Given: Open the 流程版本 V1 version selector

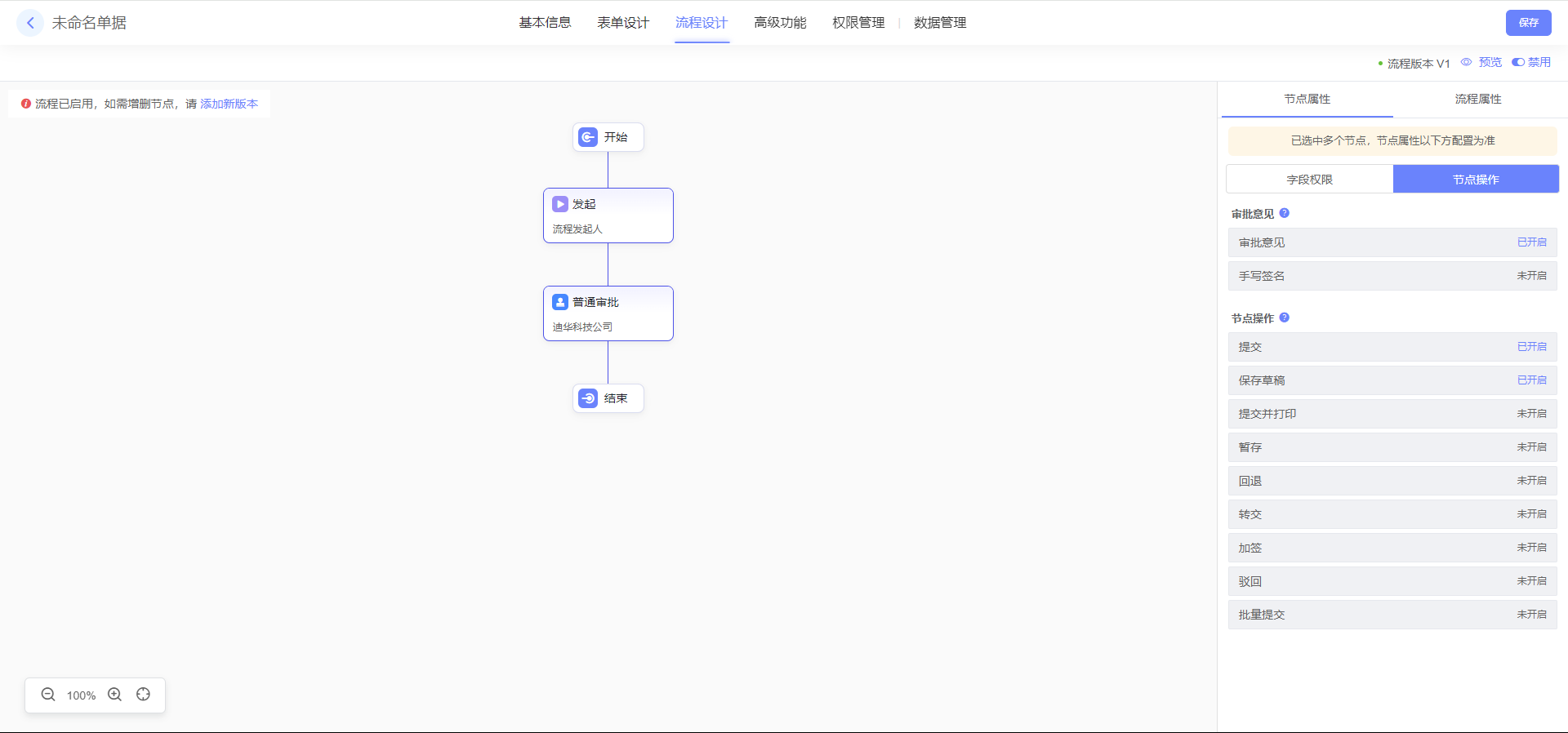Looking at the screenshot, I should (1418, 63).
